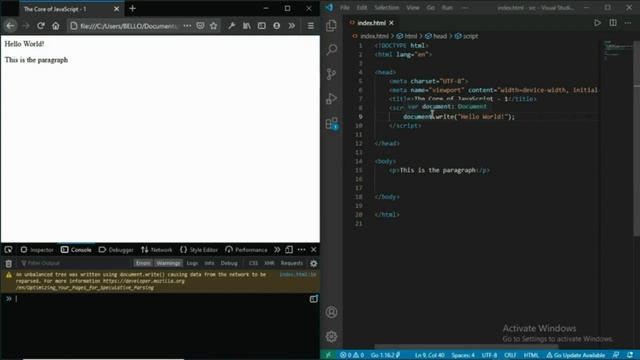Toggle responsive design mode icon
The height and width of the screenshot is (360, 640).
(x=289, y=249)
